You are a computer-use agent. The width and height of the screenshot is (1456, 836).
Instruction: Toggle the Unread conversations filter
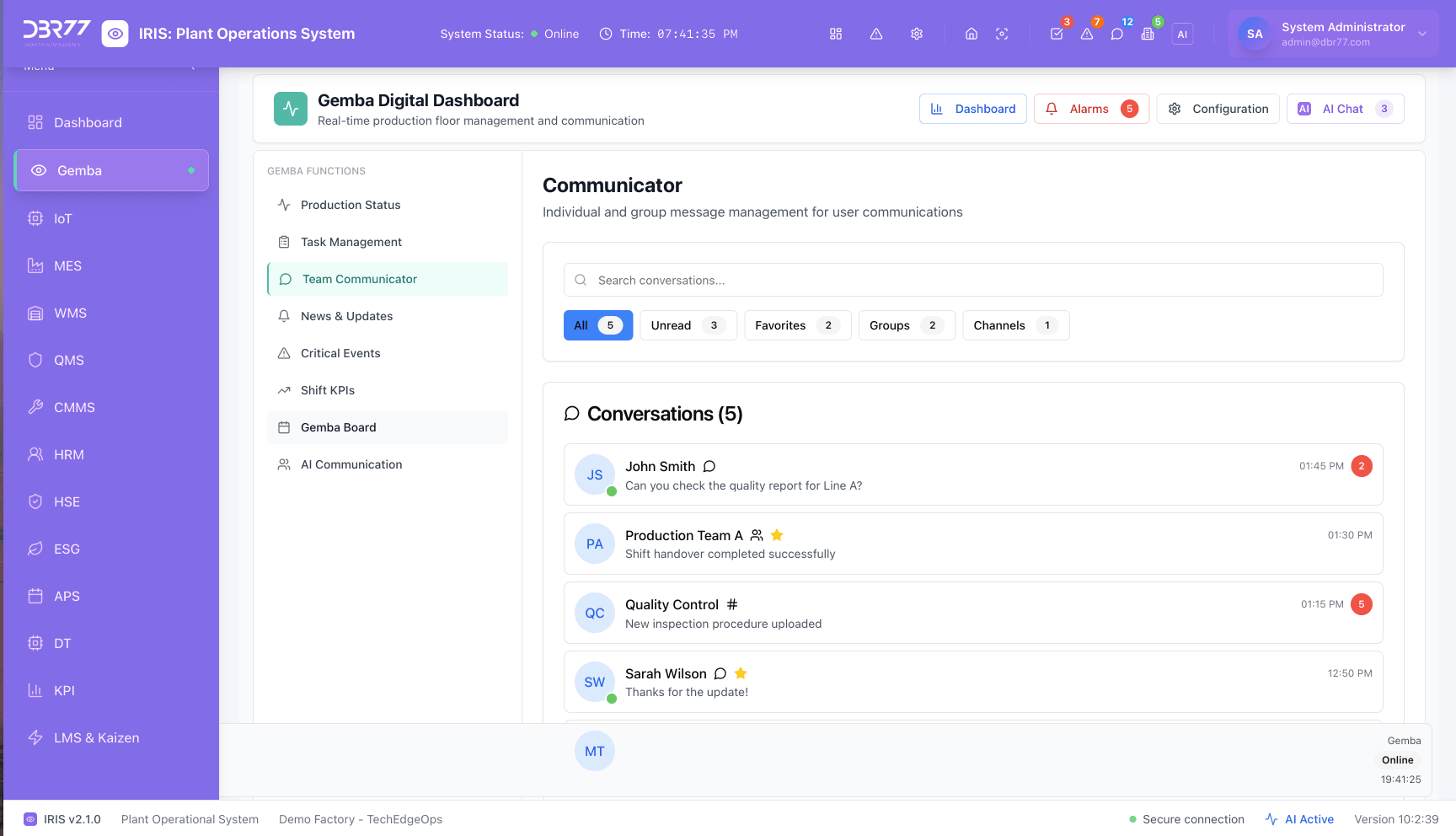[688, 325]
